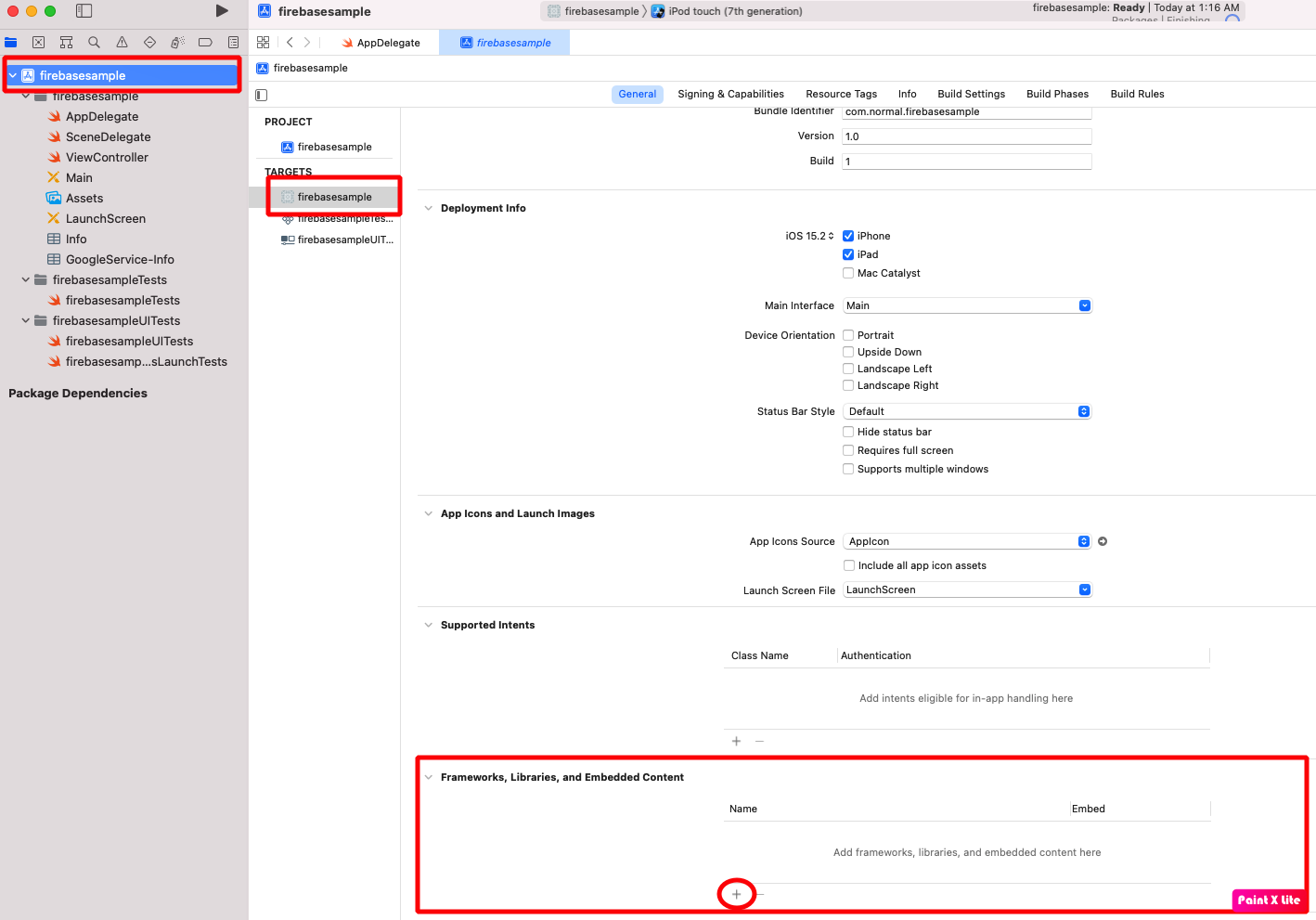Open the Launch Screen File dropdown

(967, 590)
